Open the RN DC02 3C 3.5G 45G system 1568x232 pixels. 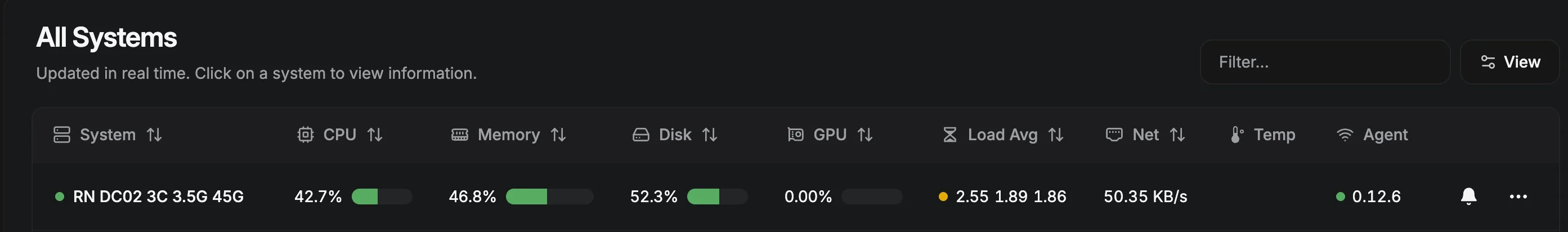click(158, 197)
